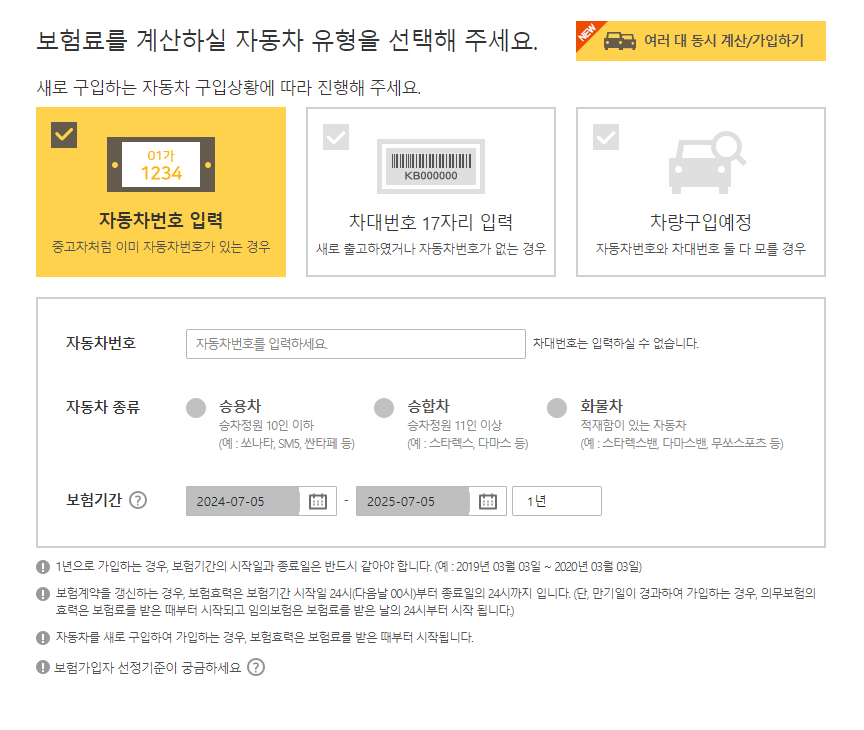Viewport: 864px width, 730px height.
Task: Click the barcode icon showing KB000000
Action: [430, 166]
